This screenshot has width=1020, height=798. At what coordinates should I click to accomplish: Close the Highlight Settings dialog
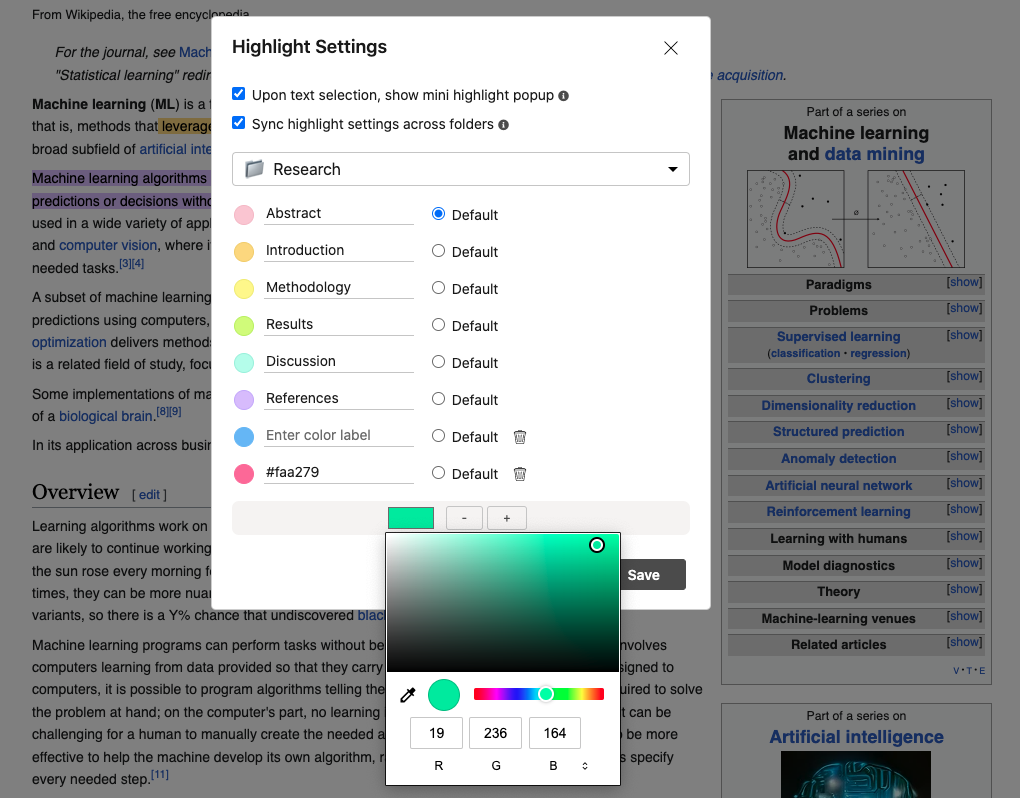pos(671,48)
